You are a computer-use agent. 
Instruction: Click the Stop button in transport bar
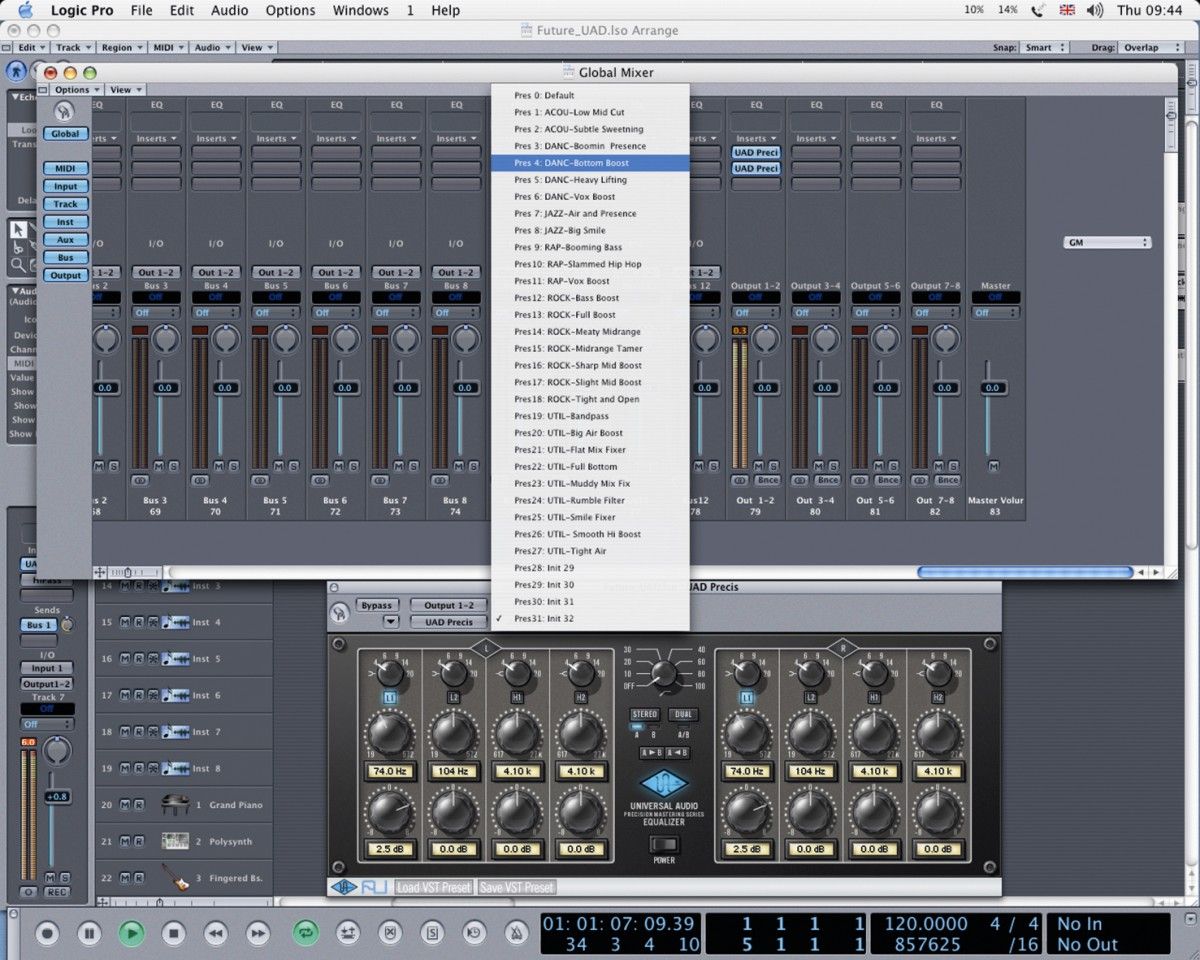coord(173,934)
